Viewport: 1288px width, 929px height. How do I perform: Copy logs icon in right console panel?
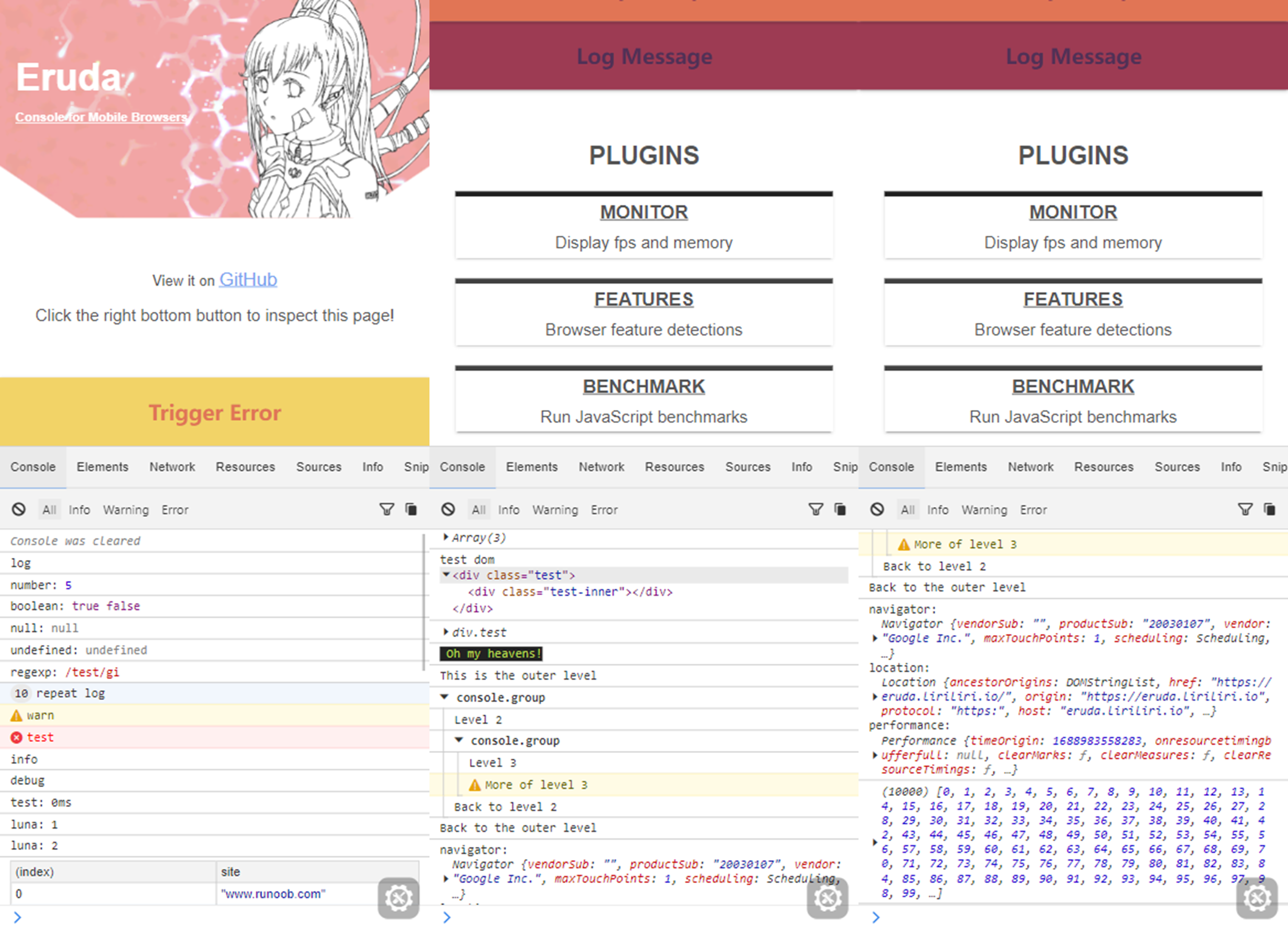click(x=1270, y=509)
